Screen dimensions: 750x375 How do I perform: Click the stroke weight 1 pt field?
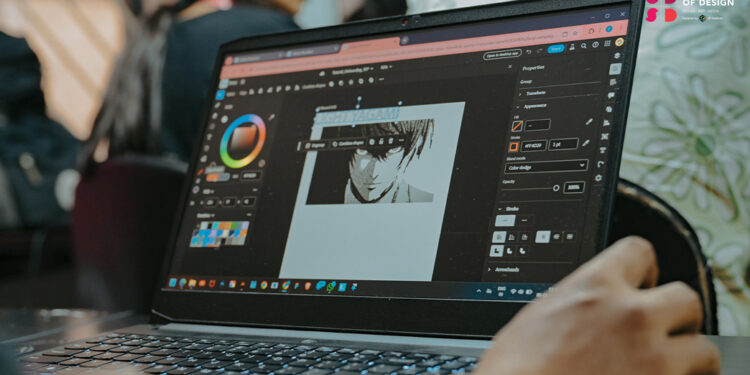click(563, 143)
